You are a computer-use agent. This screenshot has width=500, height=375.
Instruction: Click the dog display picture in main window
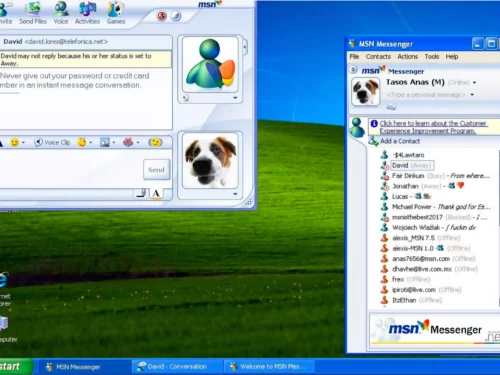click(366, 91)
